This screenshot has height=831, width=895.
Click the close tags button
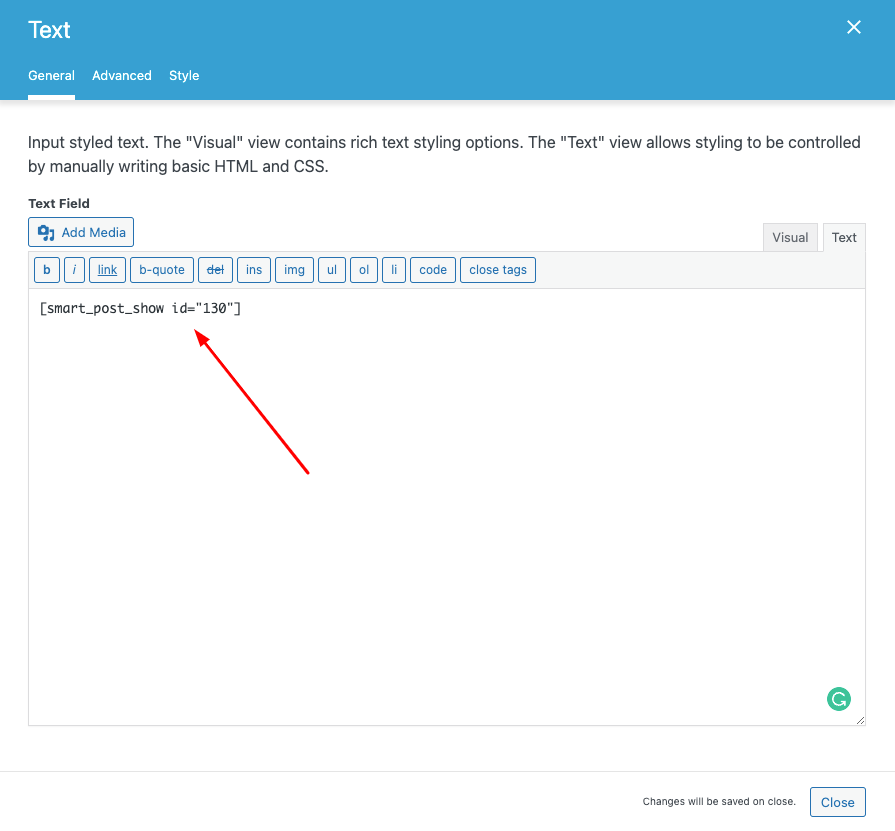(498, 270)
